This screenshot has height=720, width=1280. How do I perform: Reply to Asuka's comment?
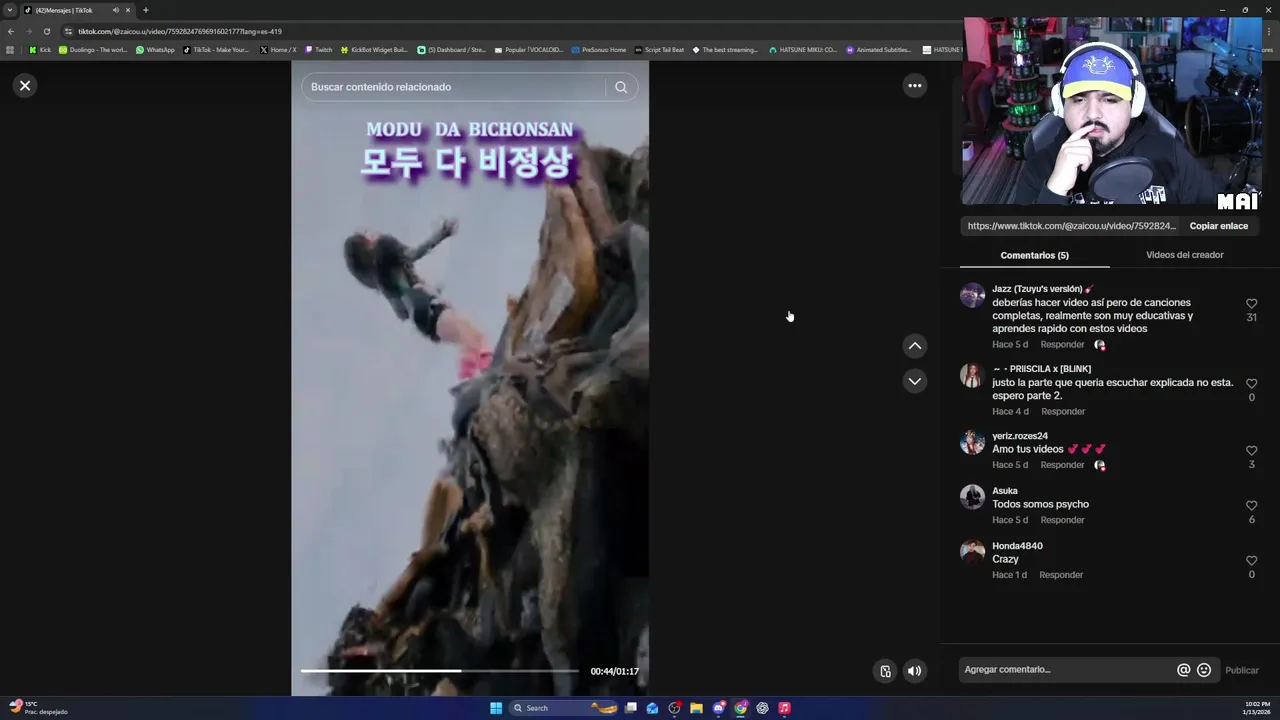[x=1062, y=520]
